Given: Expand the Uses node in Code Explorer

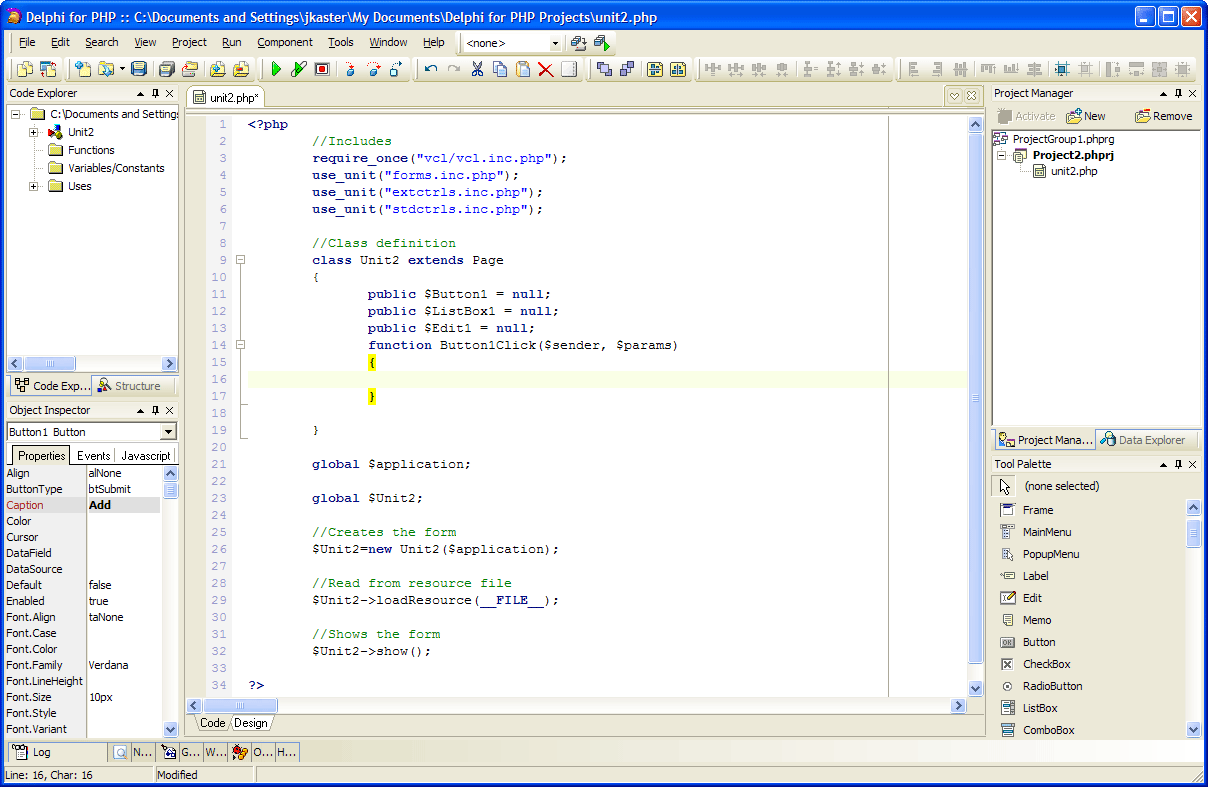Looking at the screenshot, I should (33, 186).
